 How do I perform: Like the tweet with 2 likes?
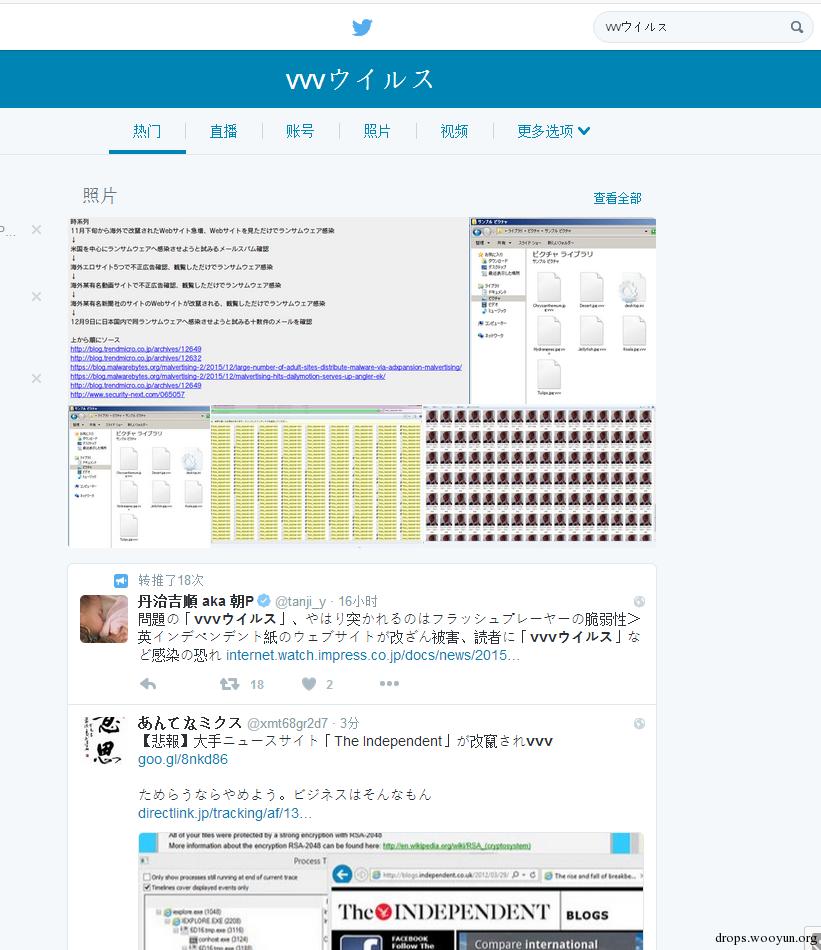pyautogui.click(x=309, y=684)
